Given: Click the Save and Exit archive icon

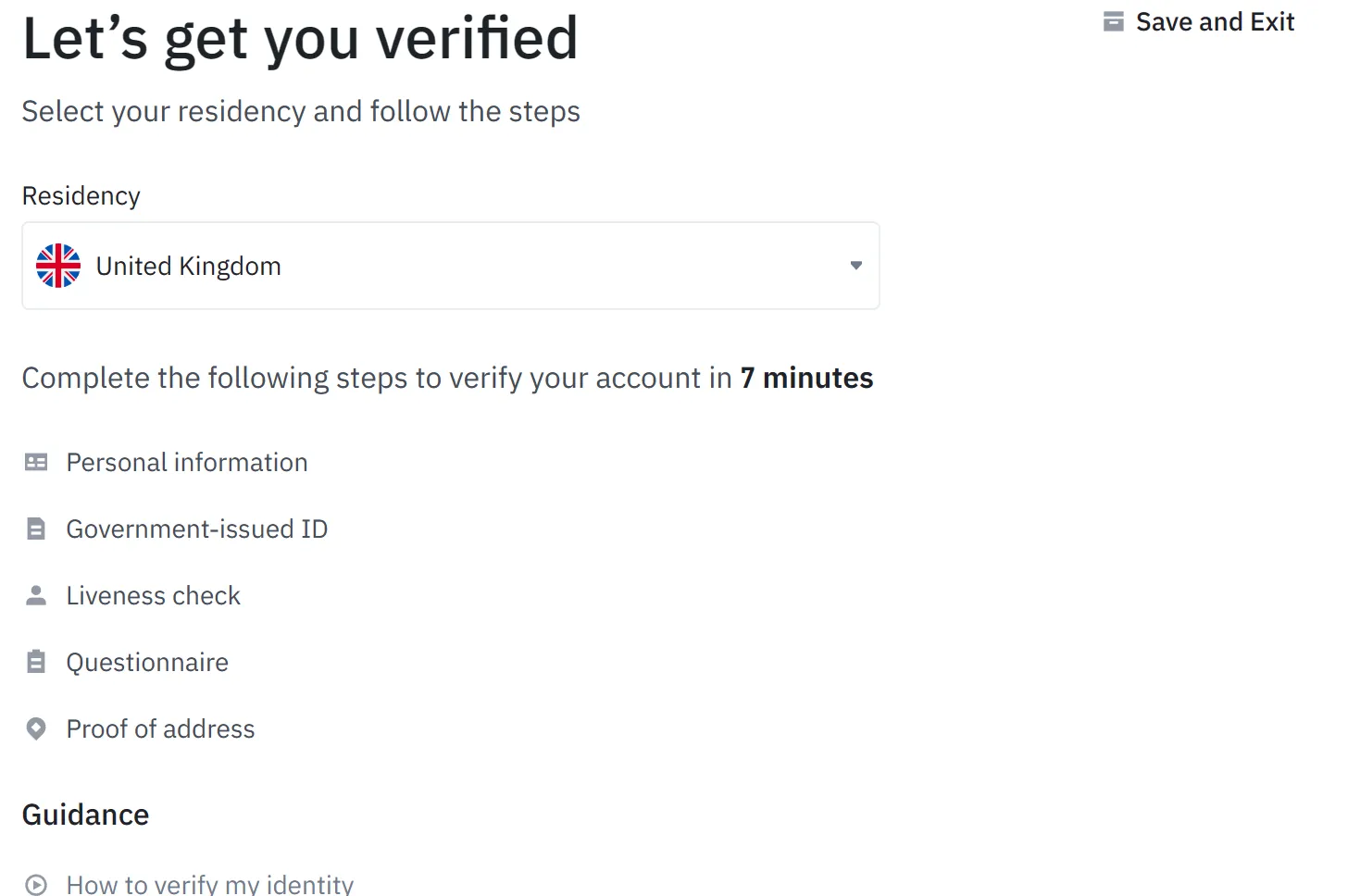Looking at the screenshot, I should (x=1113, y=21).
